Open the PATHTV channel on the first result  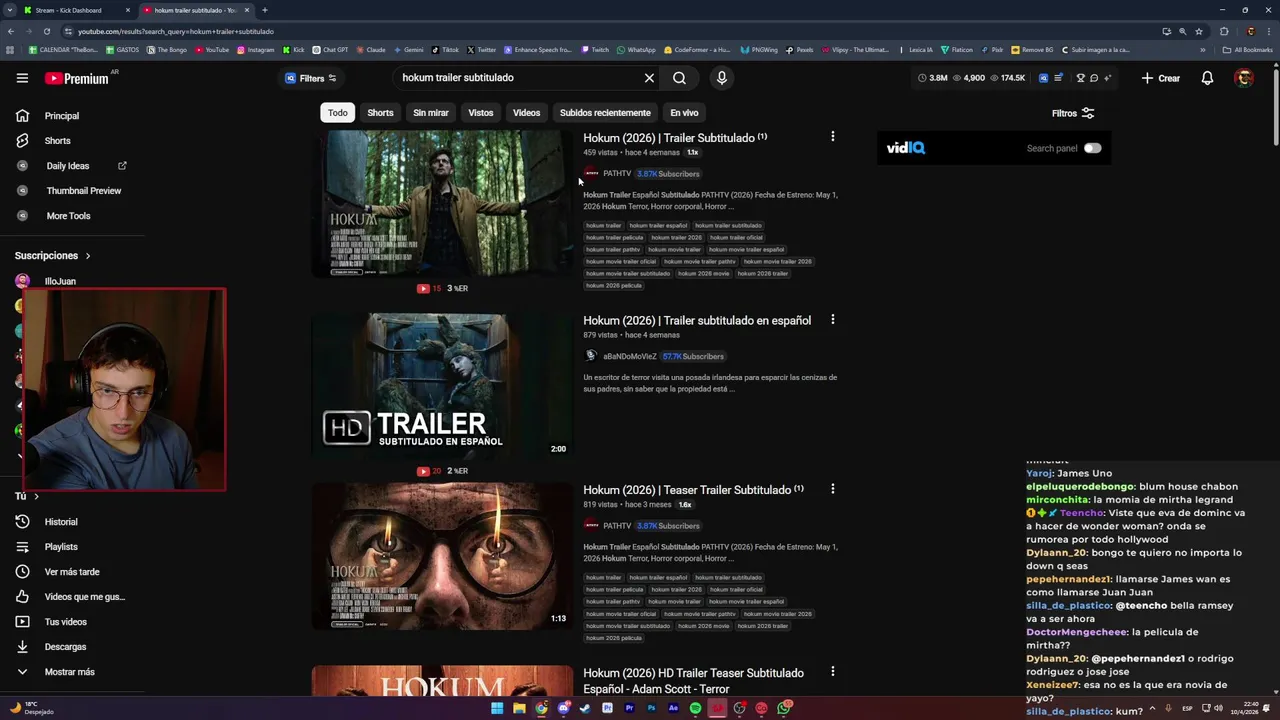coord(617,174)
